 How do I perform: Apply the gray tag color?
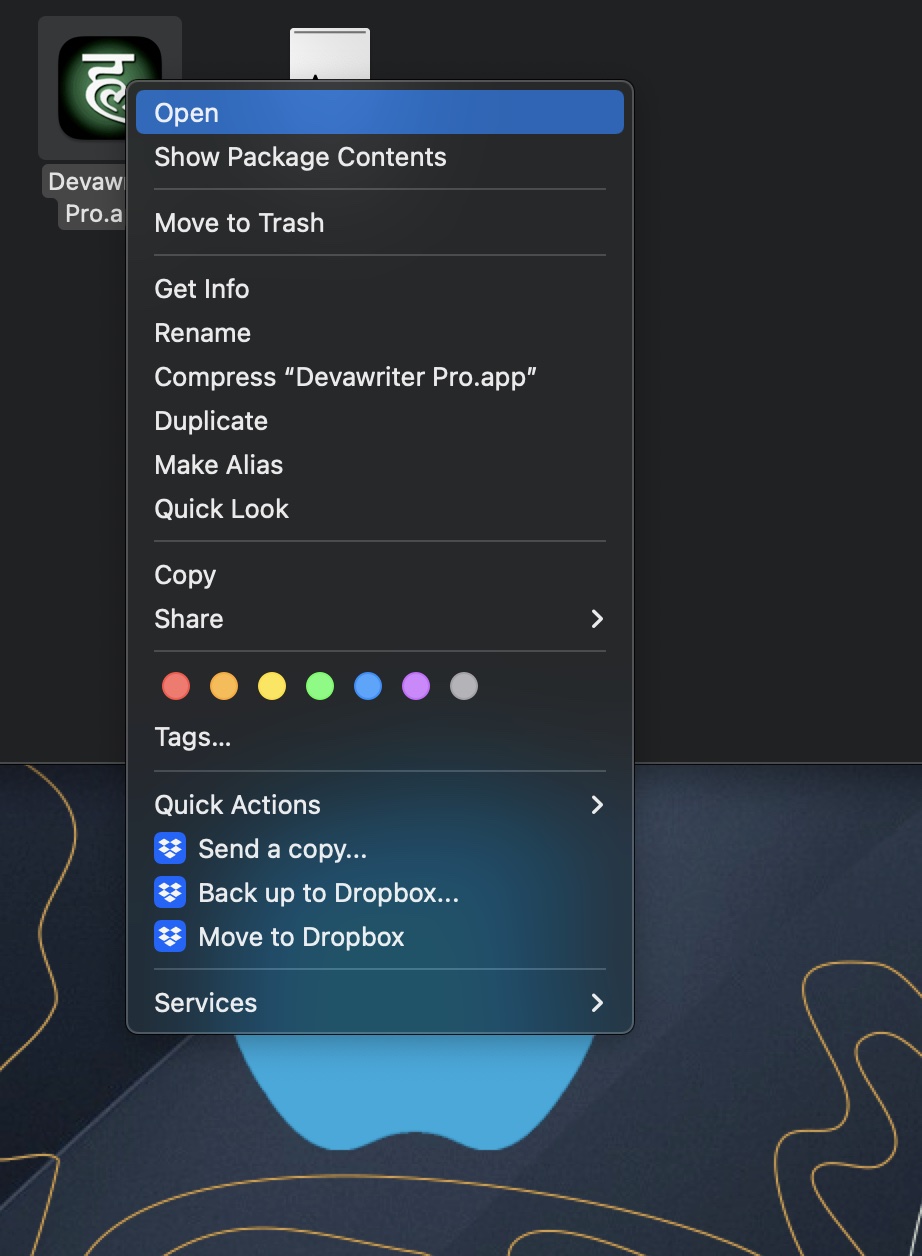coord(464,686)
